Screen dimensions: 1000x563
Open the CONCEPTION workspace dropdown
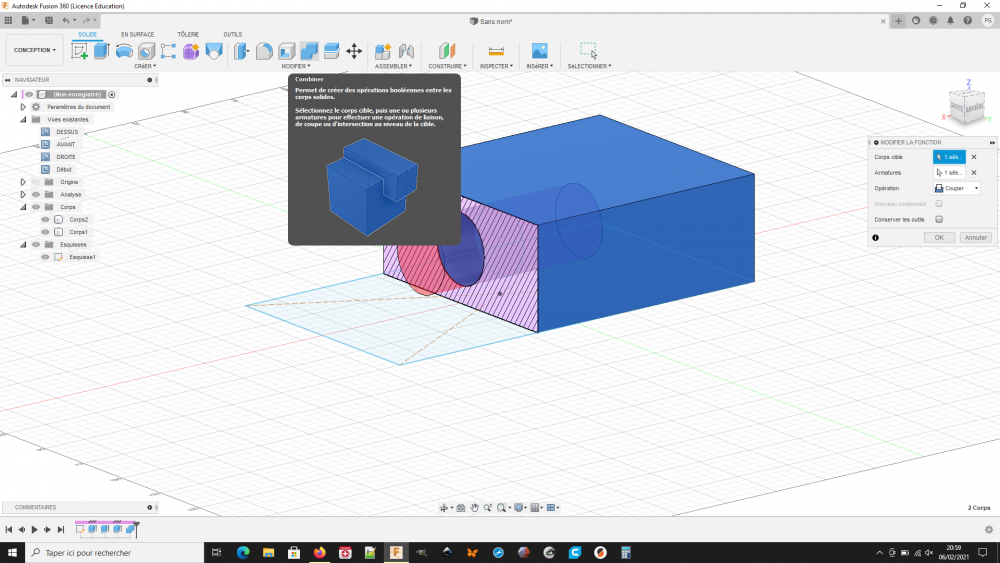pyautogui.click(x=35, y=50)
